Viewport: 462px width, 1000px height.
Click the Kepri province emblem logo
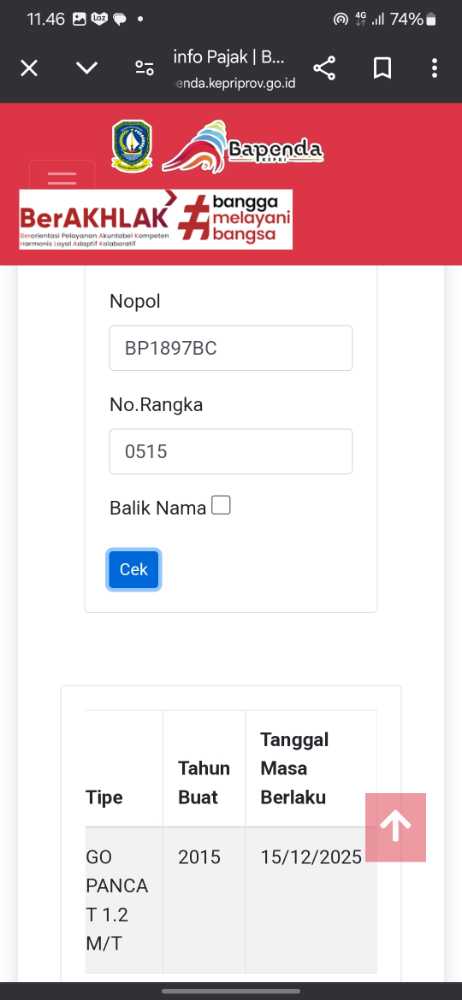pyautogui.click(x=132, y=145)
